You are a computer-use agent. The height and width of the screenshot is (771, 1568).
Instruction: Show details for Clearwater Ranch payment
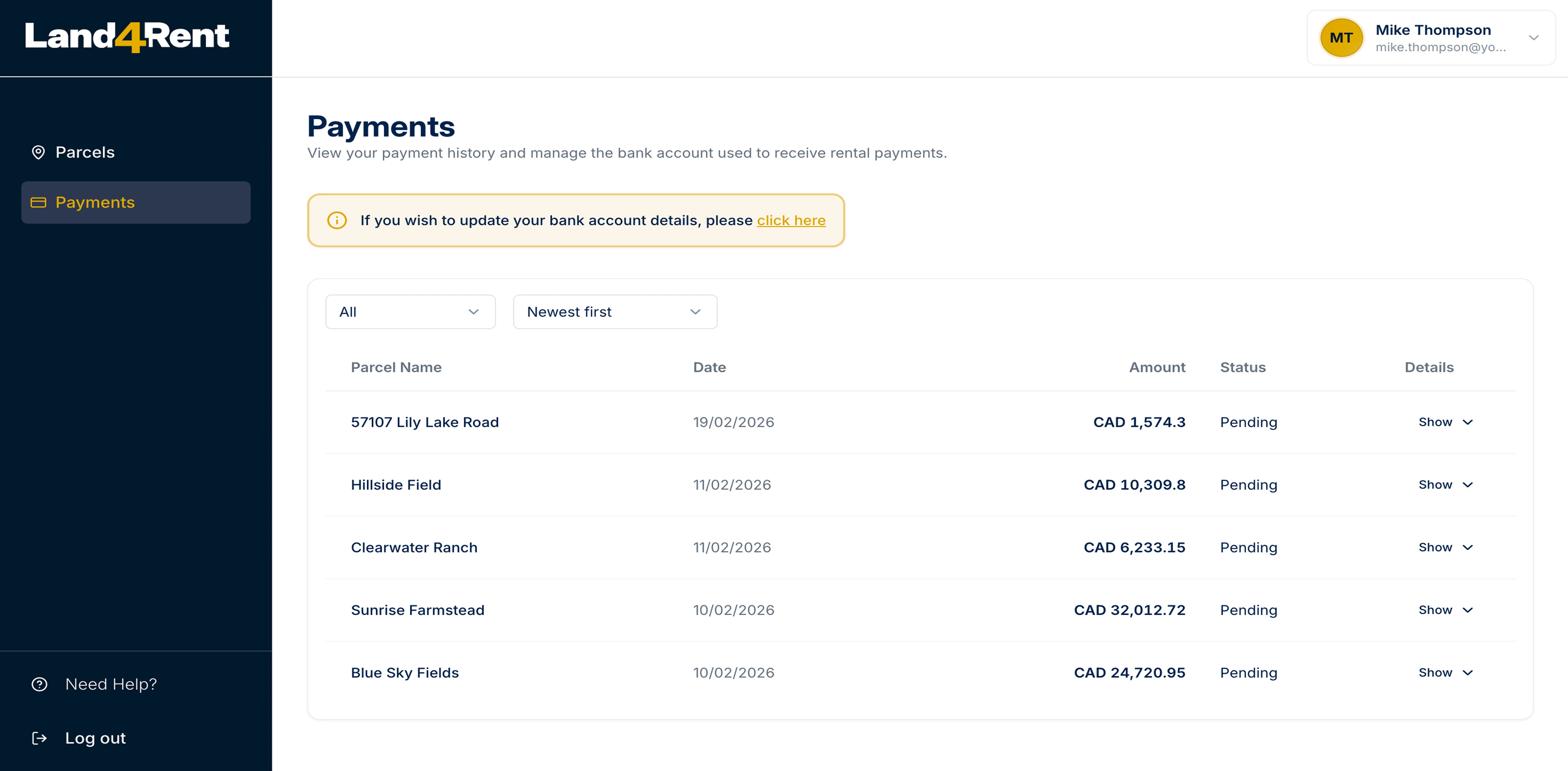(x=1445, y=548)
